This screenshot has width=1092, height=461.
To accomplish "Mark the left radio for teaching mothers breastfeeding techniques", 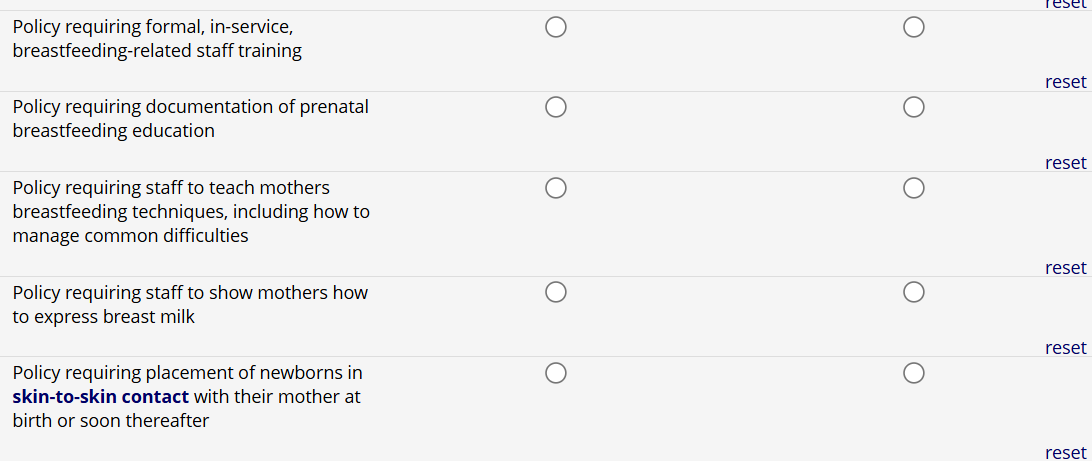I will 556,188.
